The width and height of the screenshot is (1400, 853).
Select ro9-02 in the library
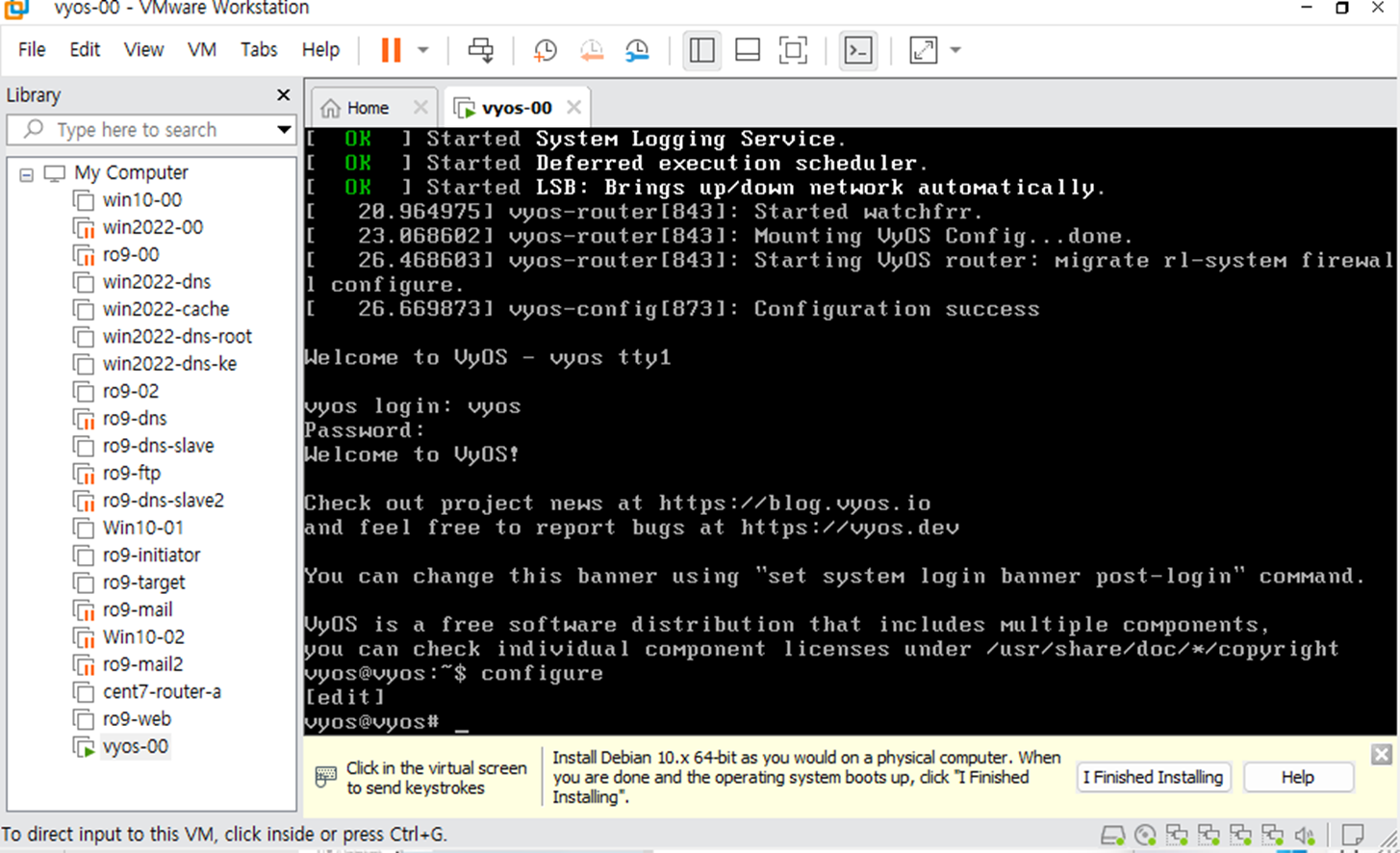(x=131, y=391)
